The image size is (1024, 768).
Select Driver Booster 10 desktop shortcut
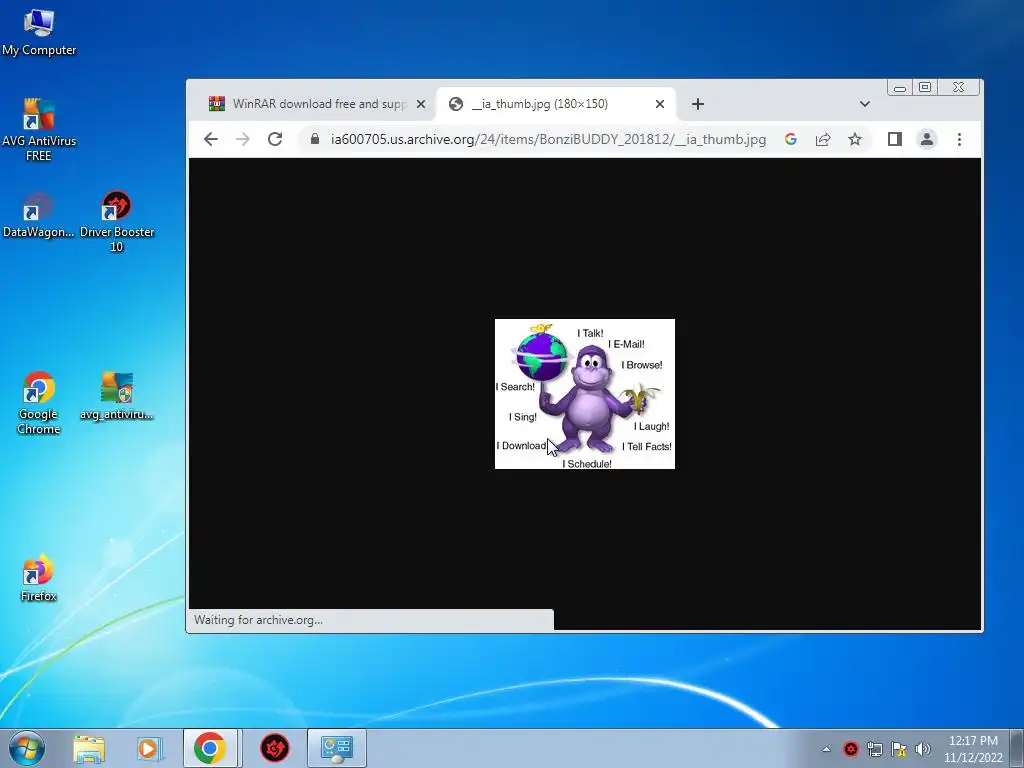[x=117, y=222]
